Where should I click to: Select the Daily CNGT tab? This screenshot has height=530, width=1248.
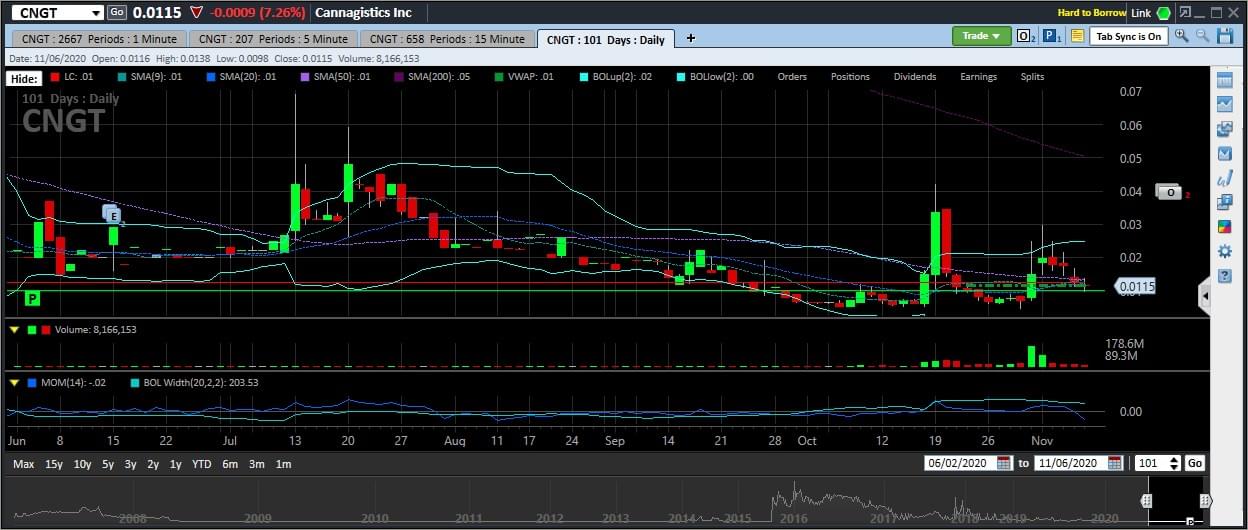(606, 39)
